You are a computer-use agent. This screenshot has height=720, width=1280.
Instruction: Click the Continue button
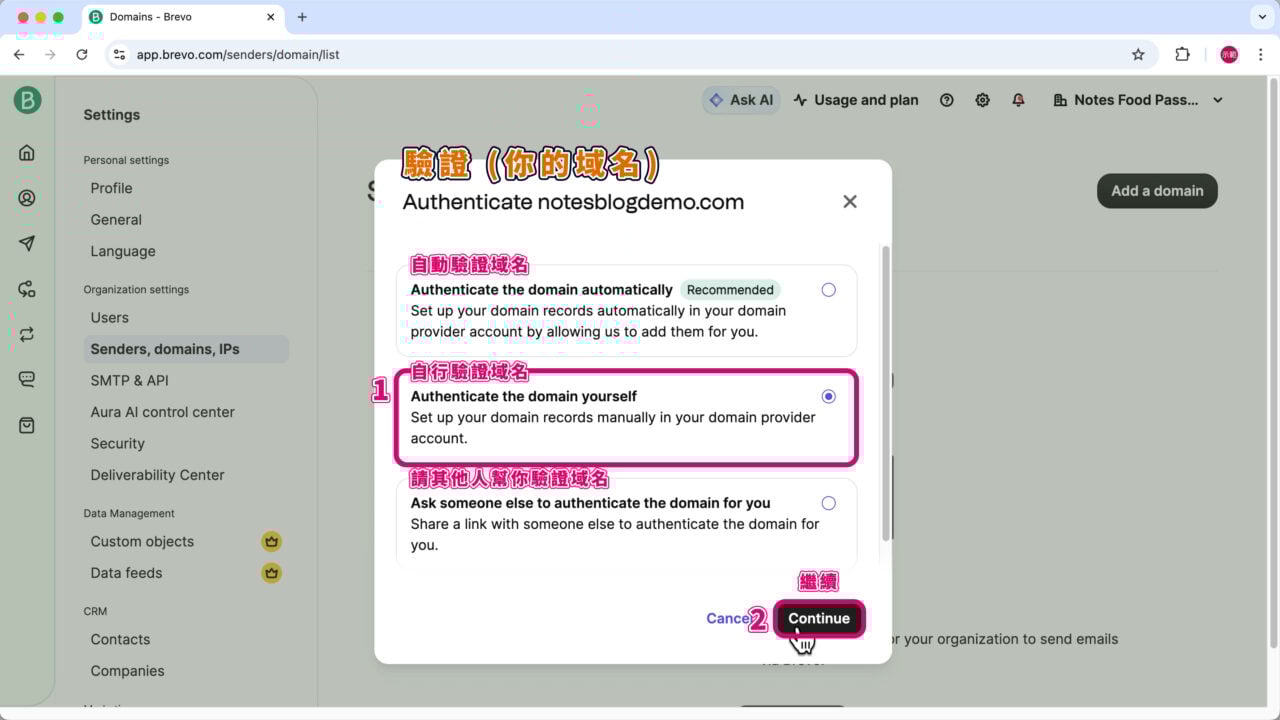(818, 618)
